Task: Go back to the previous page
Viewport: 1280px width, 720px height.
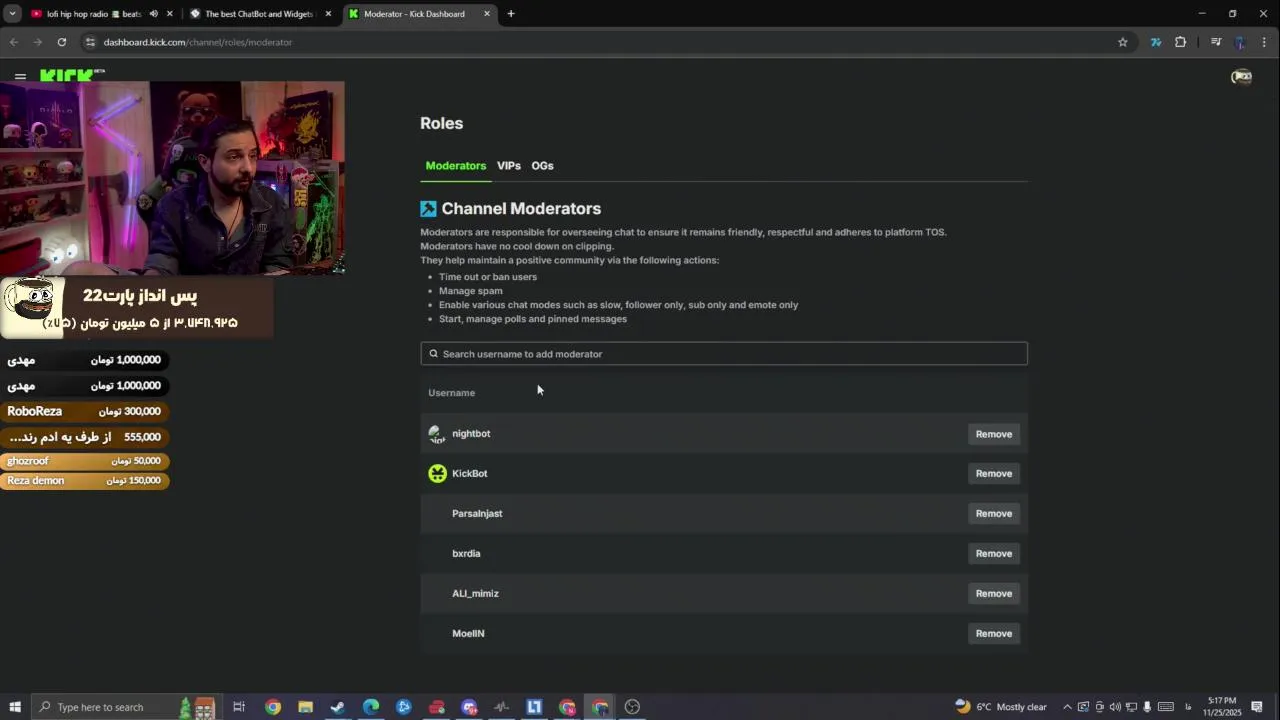Action: tap(13, 42)
